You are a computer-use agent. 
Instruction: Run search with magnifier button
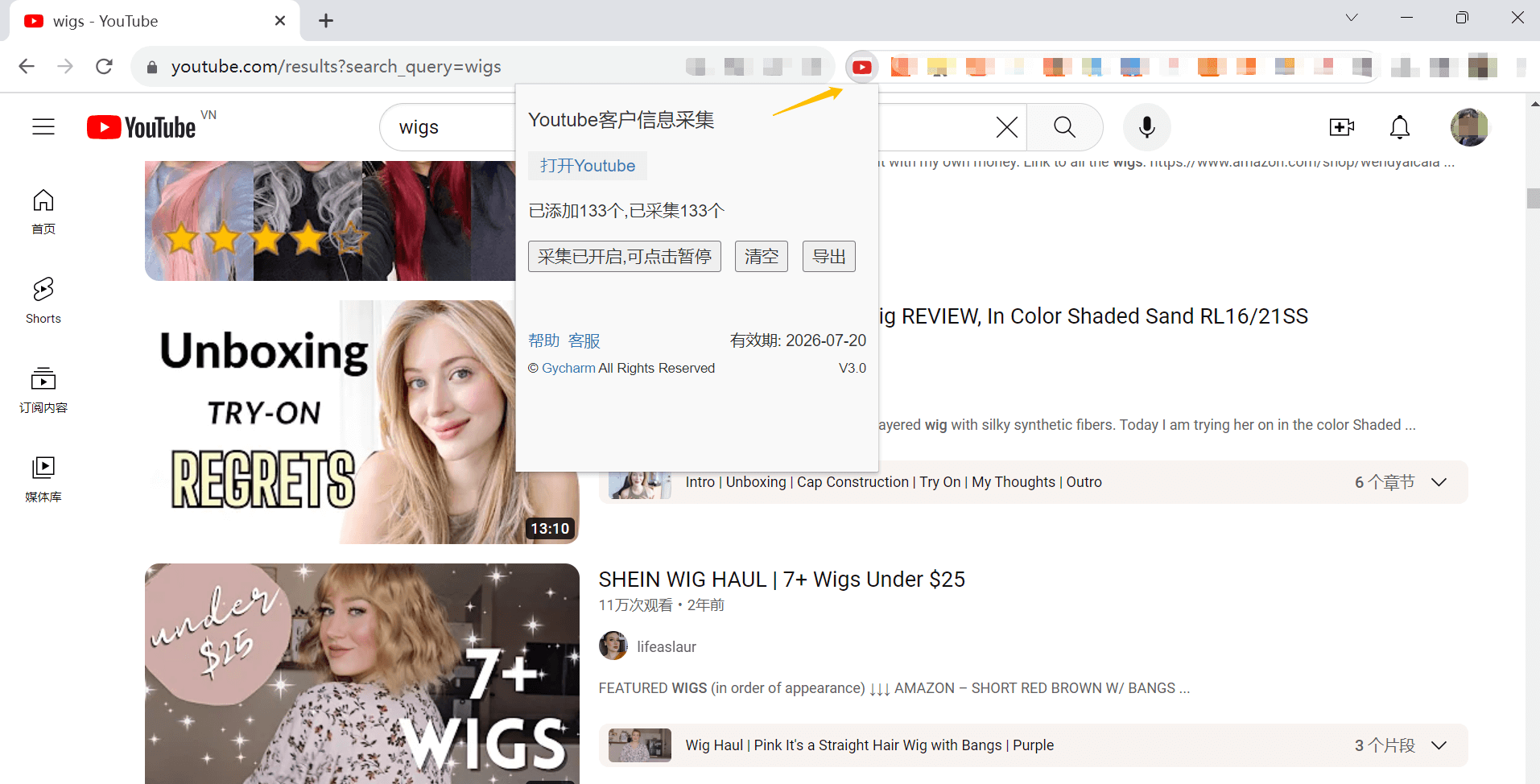click(x=1065, y=127)
